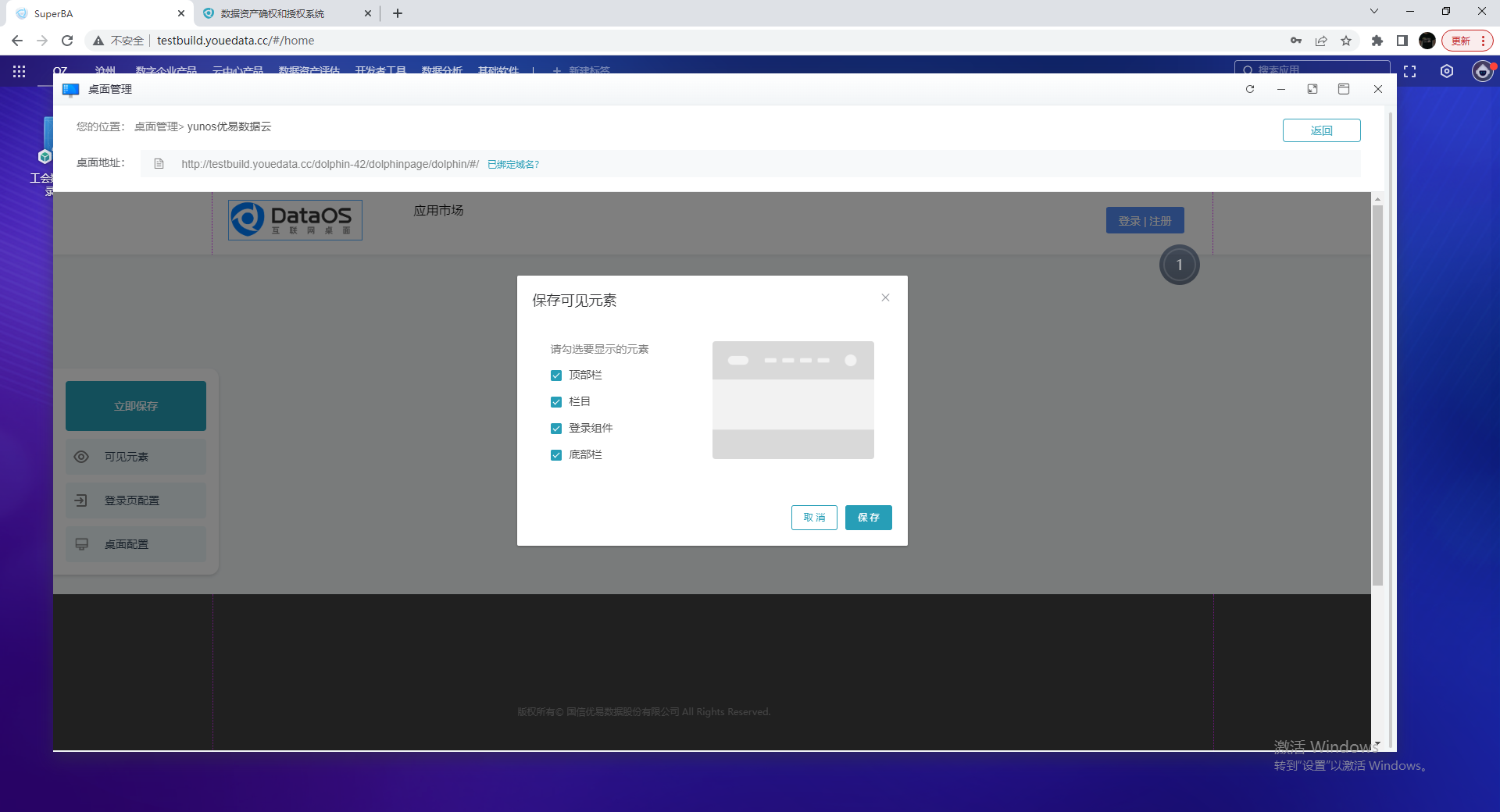Toggle fullscreen icon in top bar
The image size is (1500, 812).
coord(1409,71)
